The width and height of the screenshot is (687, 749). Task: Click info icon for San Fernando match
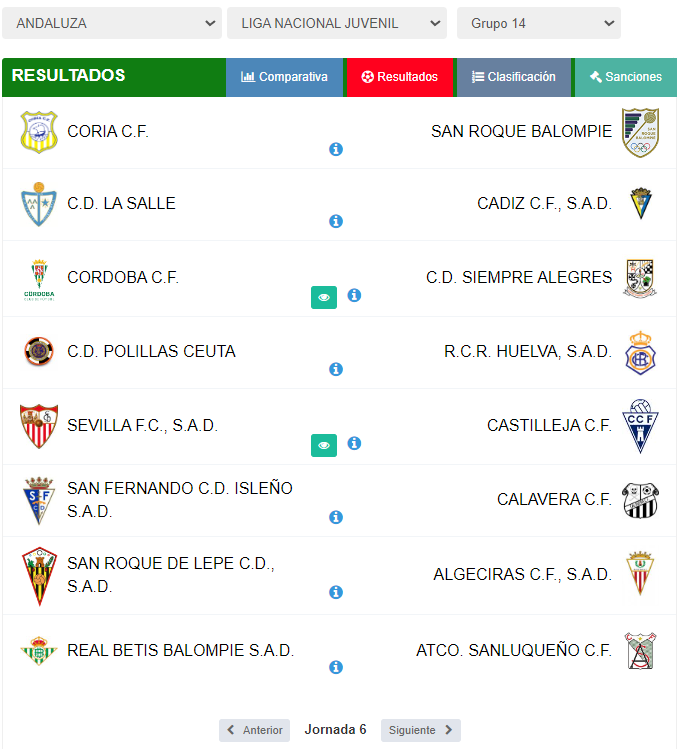click(x=336, y=517)
